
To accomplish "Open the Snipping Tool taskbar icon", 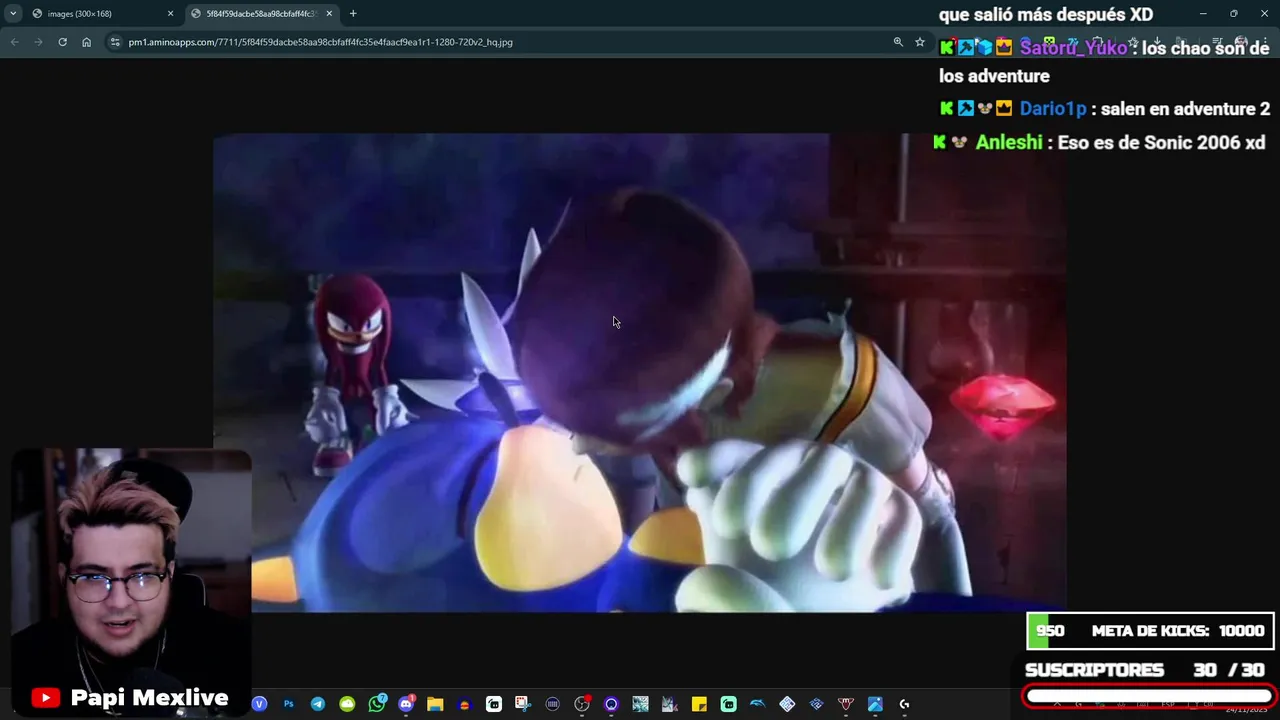I will 523,704.
